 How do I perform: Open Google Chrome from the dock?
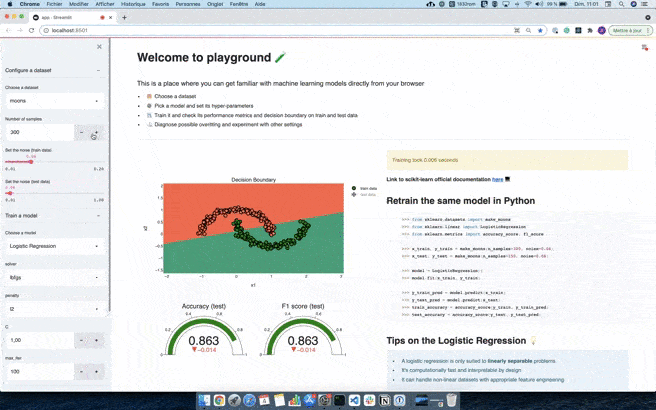[219, 400]
